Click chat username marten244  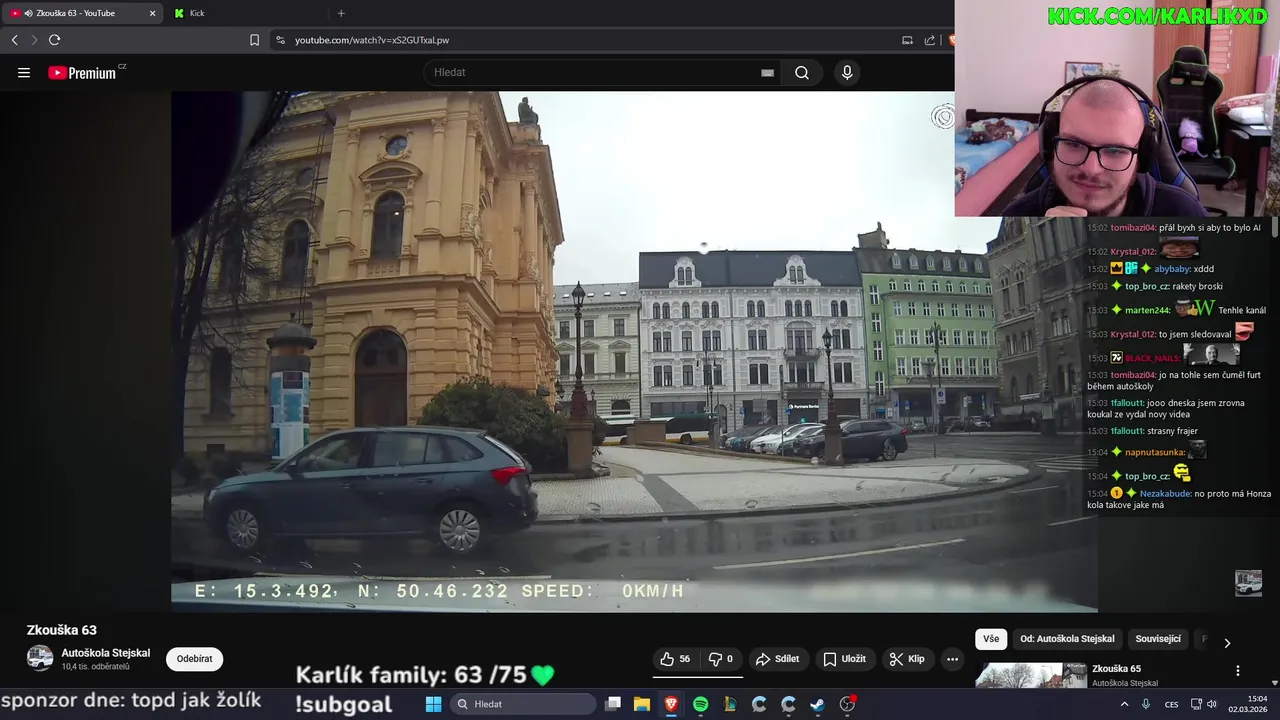(1147, 310)
